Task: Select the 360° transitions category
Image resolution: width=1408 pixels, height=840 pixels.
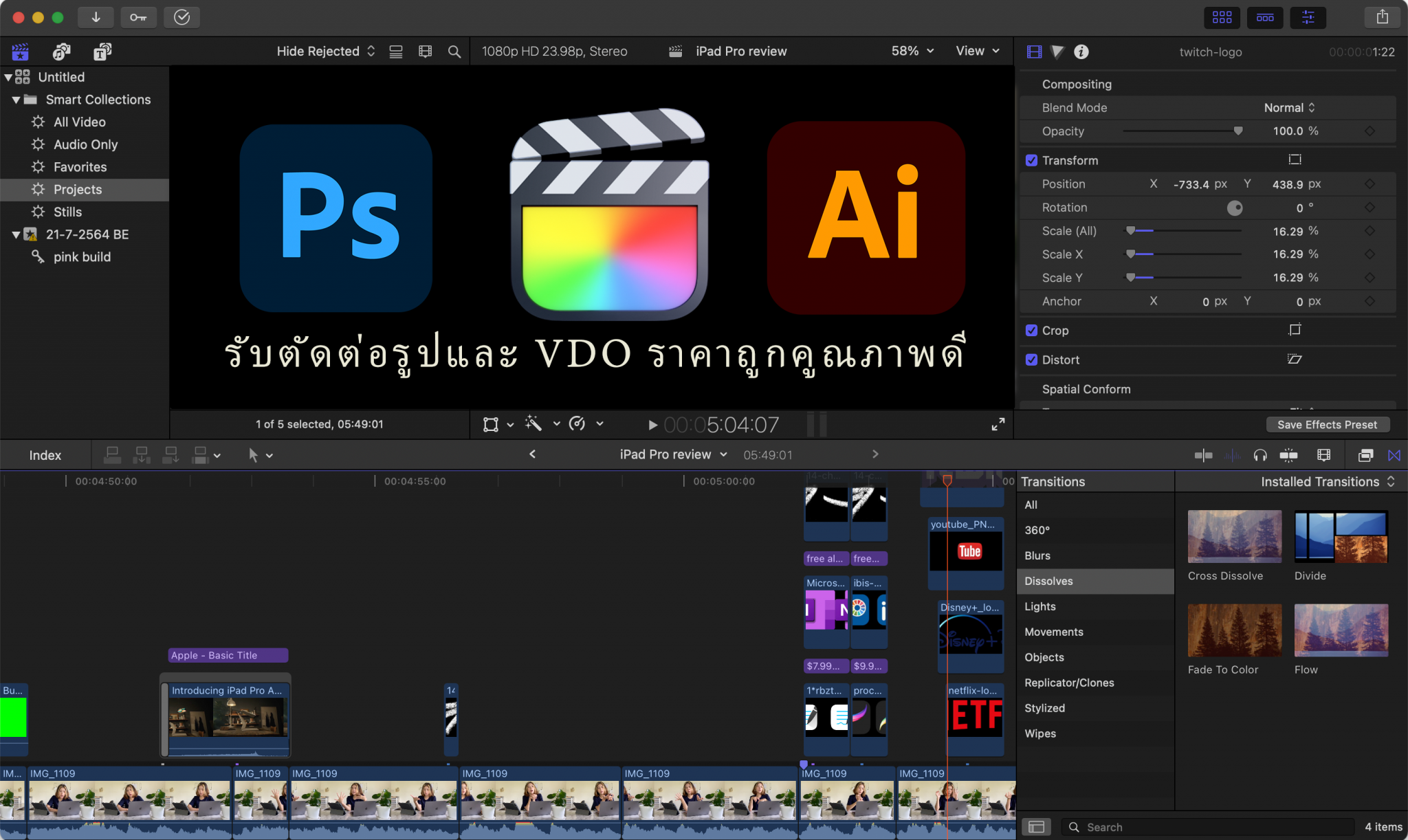Action: (x=1095, y=530)
